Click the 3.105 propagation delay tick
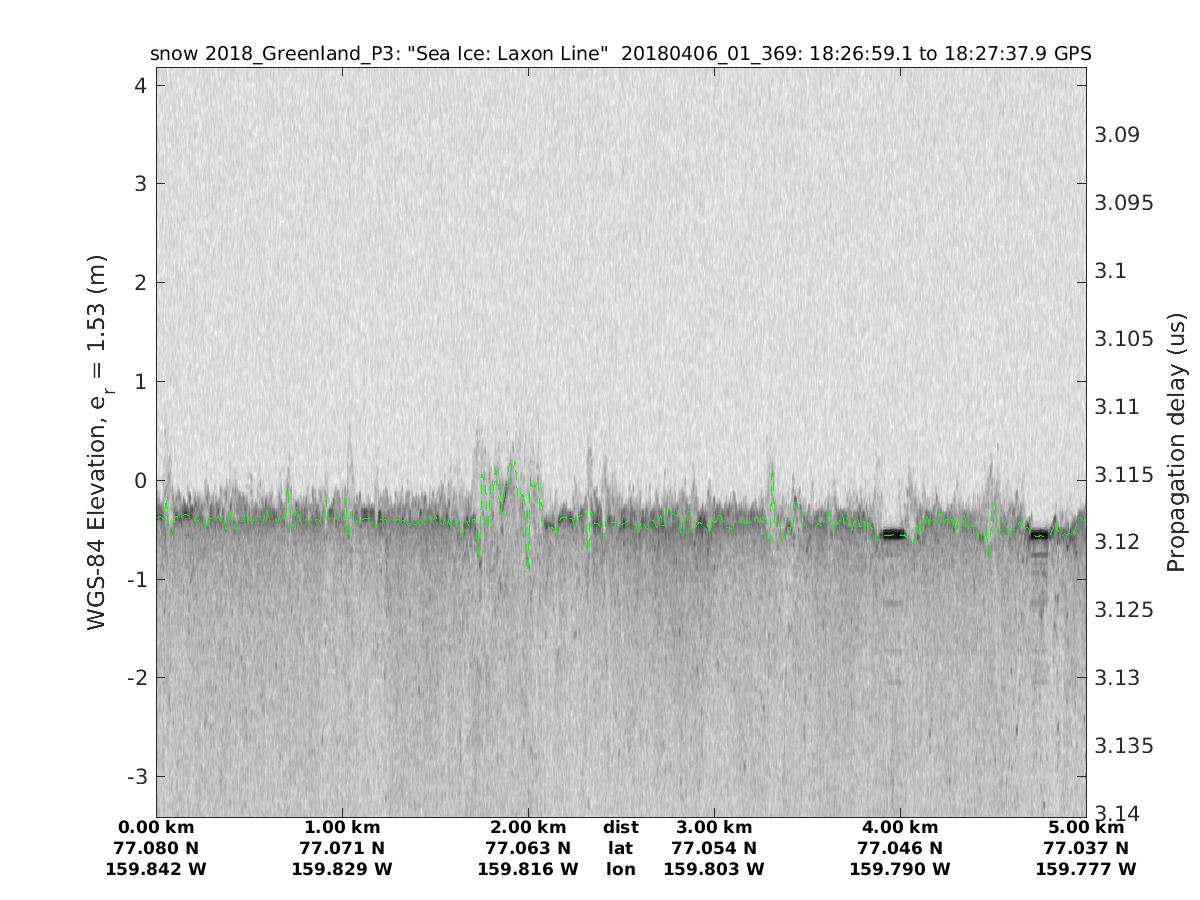Screen dimensions: 1200x900 (x=1123, y=338)
